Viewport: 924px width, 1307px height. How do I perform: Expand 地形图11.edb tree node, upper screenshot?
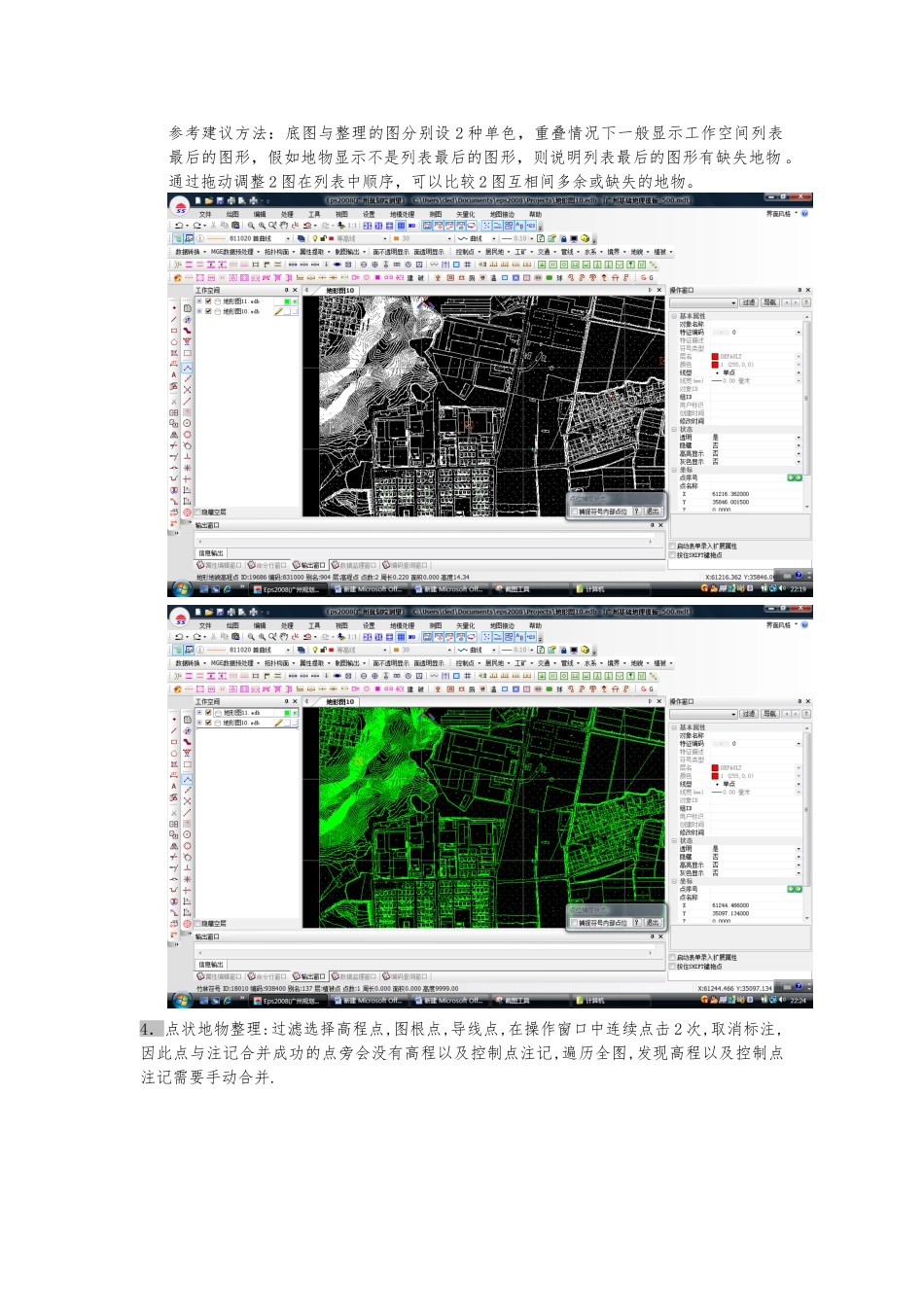pos(199,301)
